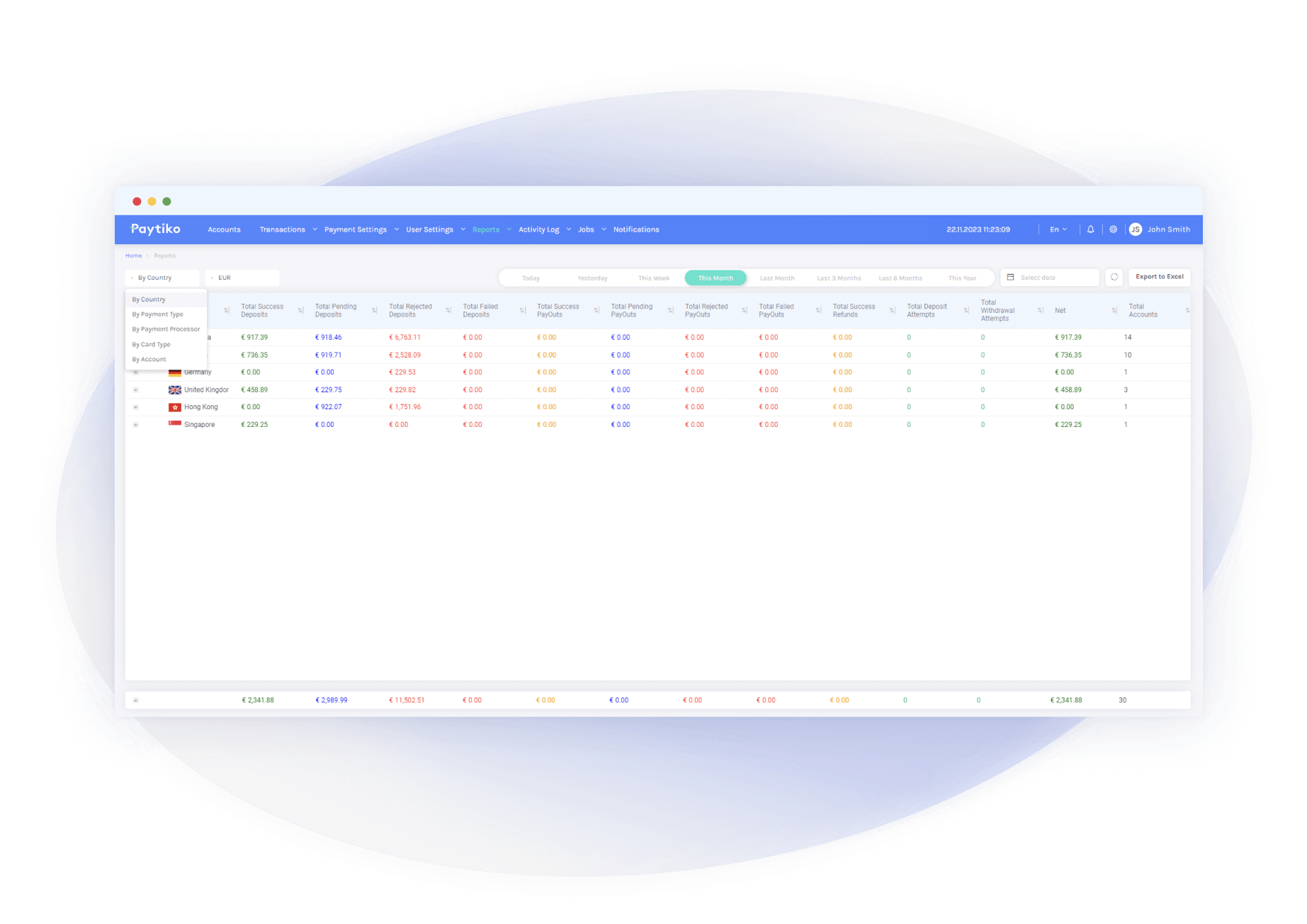Click the € 11,502.51 total in footer
This screenshot has width=1307, height=924.
coord(407,700)
